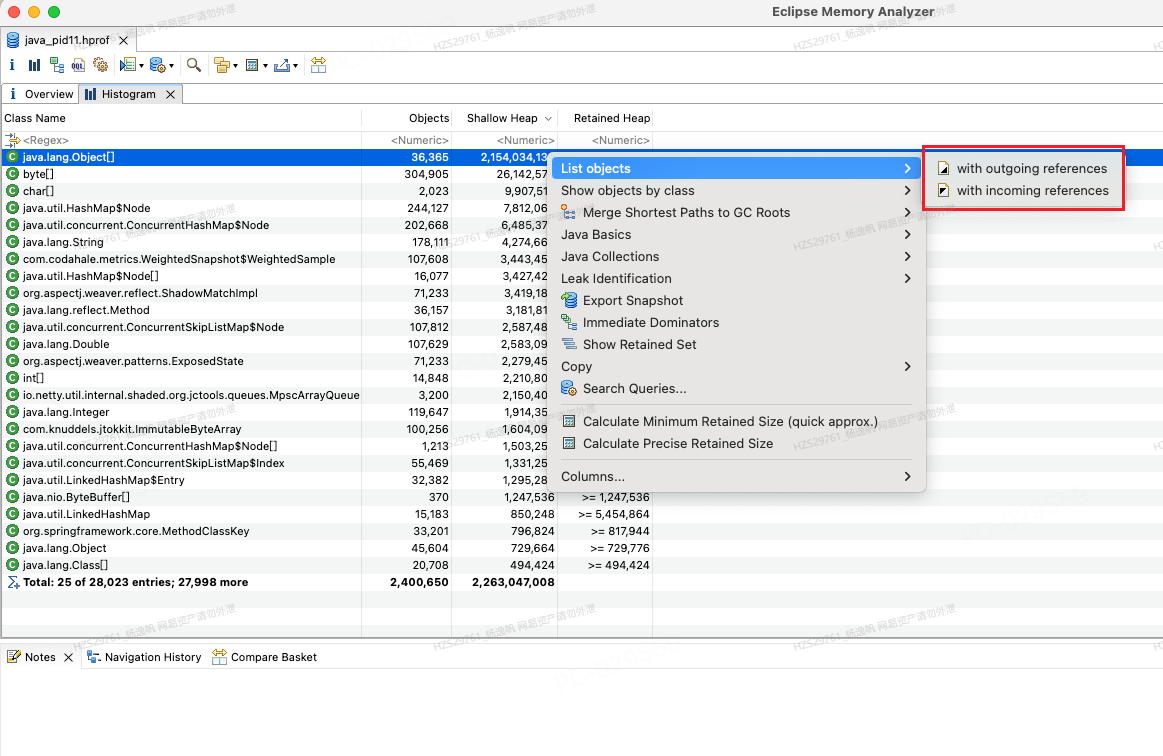This screenshot has height=756, width=1163.
Task: Click the class icon beside byte[]
Action: (x=12, y=174)
